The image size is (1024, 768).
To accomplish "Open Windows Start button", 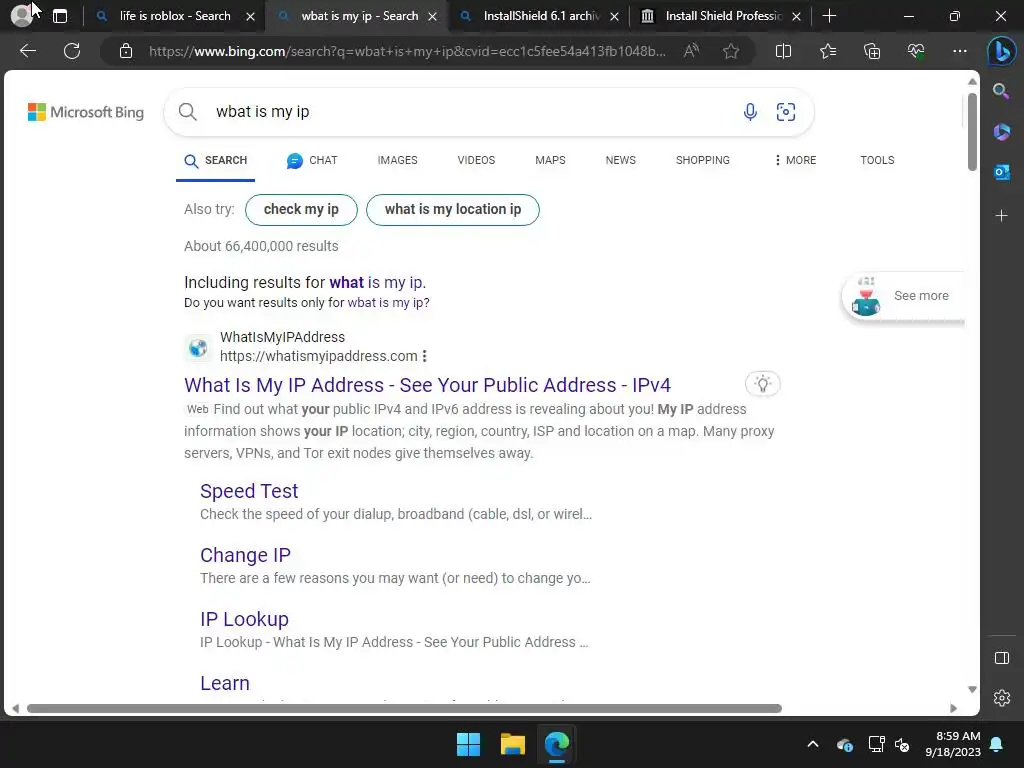I will (x=468, y=744).
